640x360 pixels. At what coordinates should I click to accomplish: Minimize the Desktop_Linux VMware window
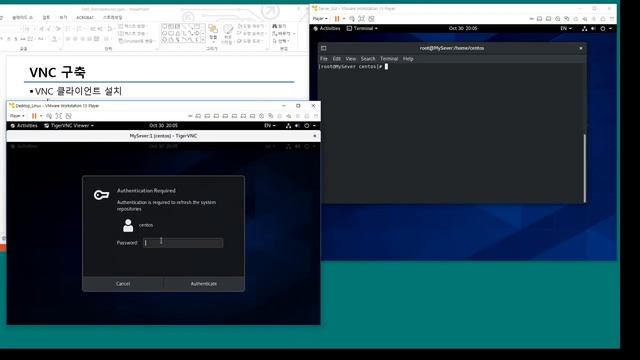click(284, 106)
